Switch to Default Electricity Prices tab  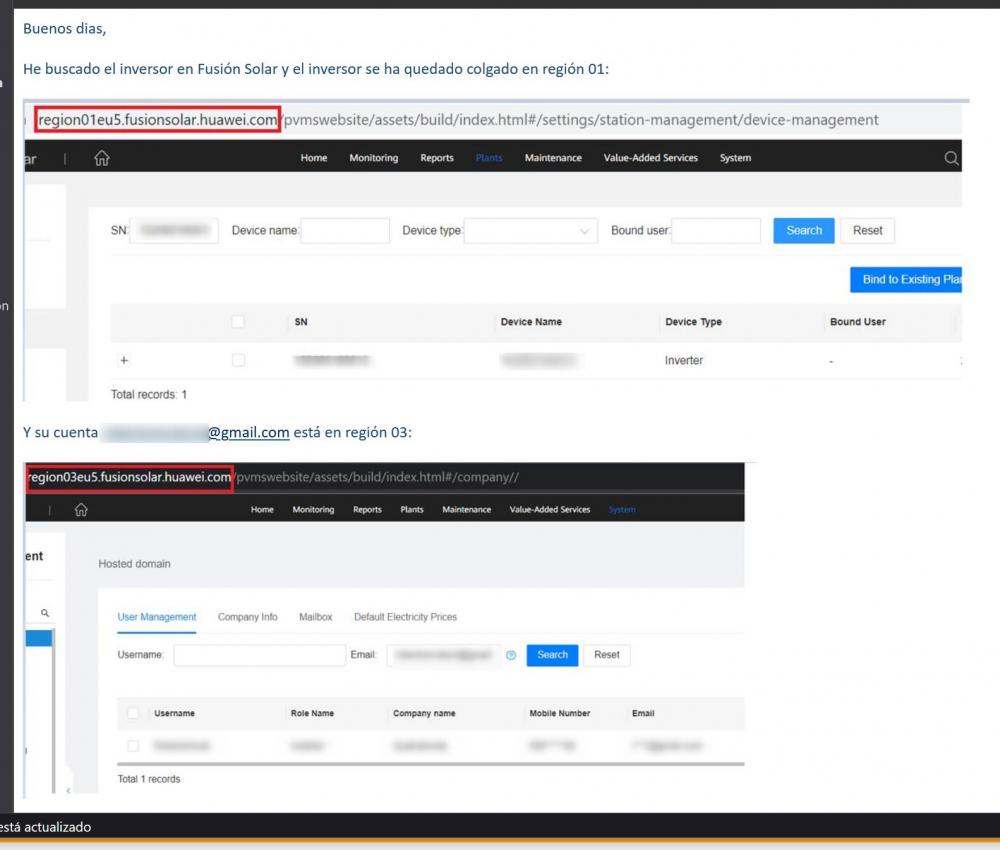pyautogui.click(x=406, y=617)
